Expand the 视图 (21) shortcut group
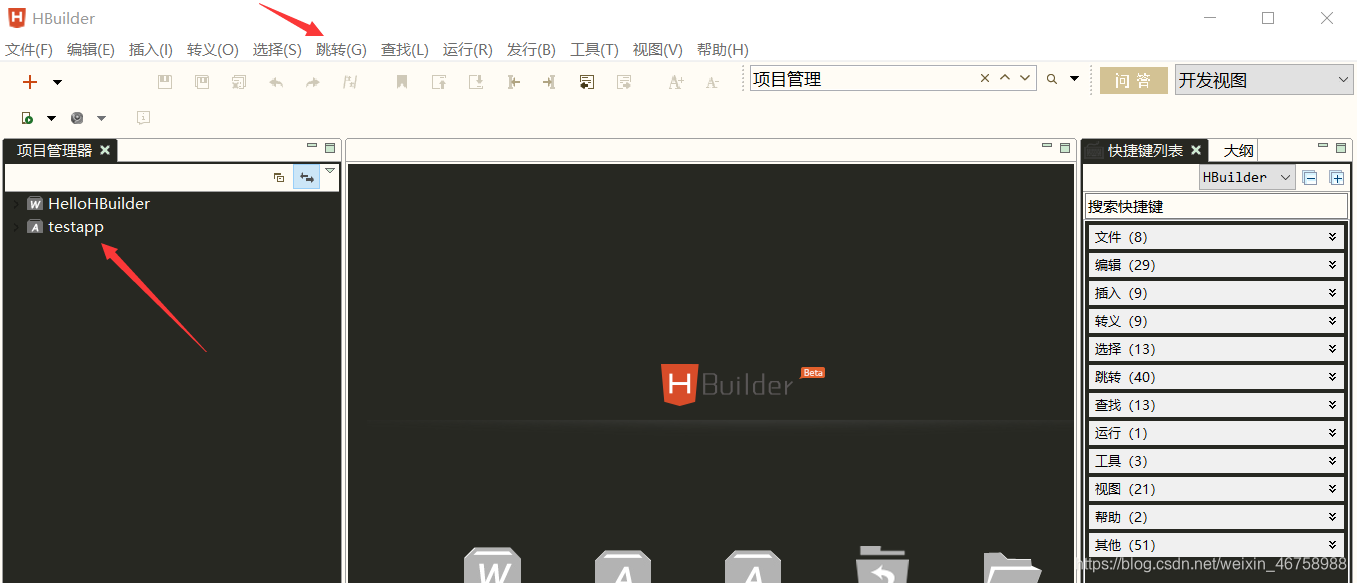This screenshot has height=583, width=1357. point(1216,489)
